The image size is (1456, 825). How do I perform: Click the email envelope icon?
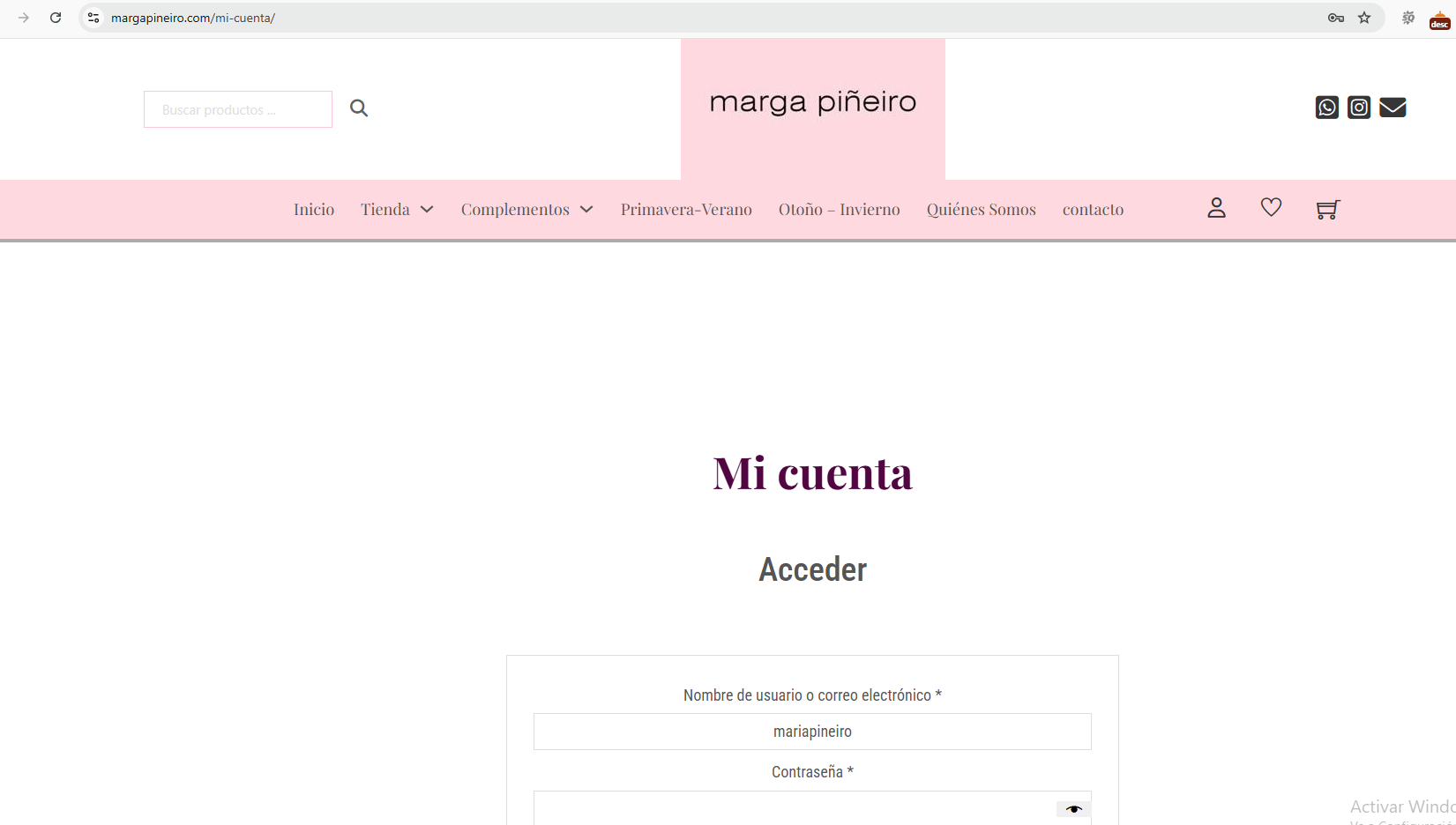coord(1393,108)
